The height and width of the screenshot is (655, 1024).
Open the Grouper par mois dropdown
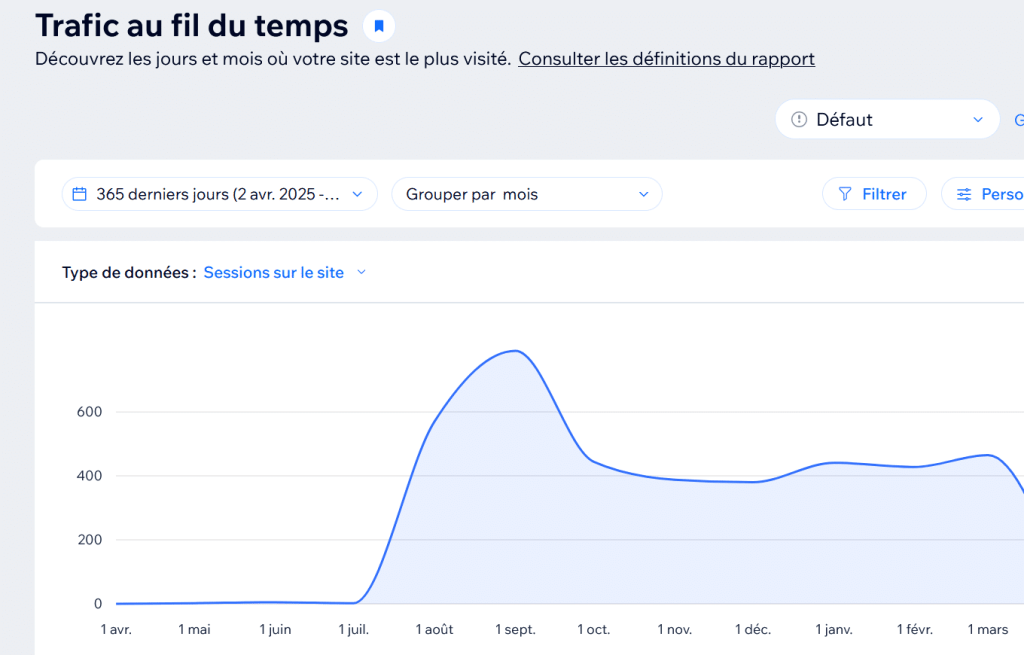pos(527,194)
